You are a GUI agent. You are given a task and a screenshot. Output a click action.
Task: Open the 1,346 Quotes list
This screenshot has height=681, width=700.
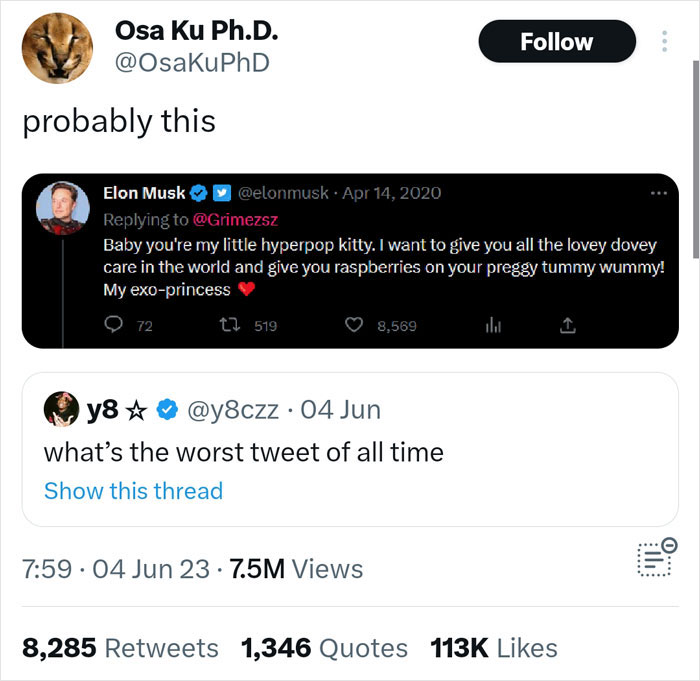(324, 648)
